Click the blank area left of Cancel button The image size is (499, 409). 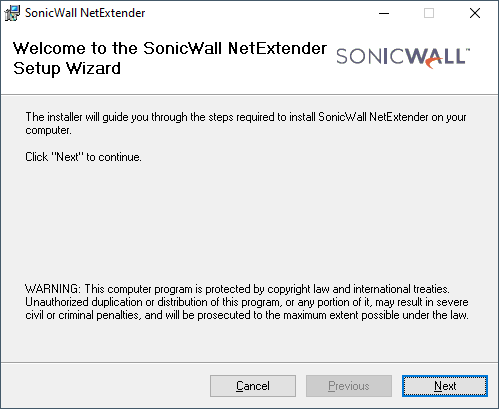point(105,386)
